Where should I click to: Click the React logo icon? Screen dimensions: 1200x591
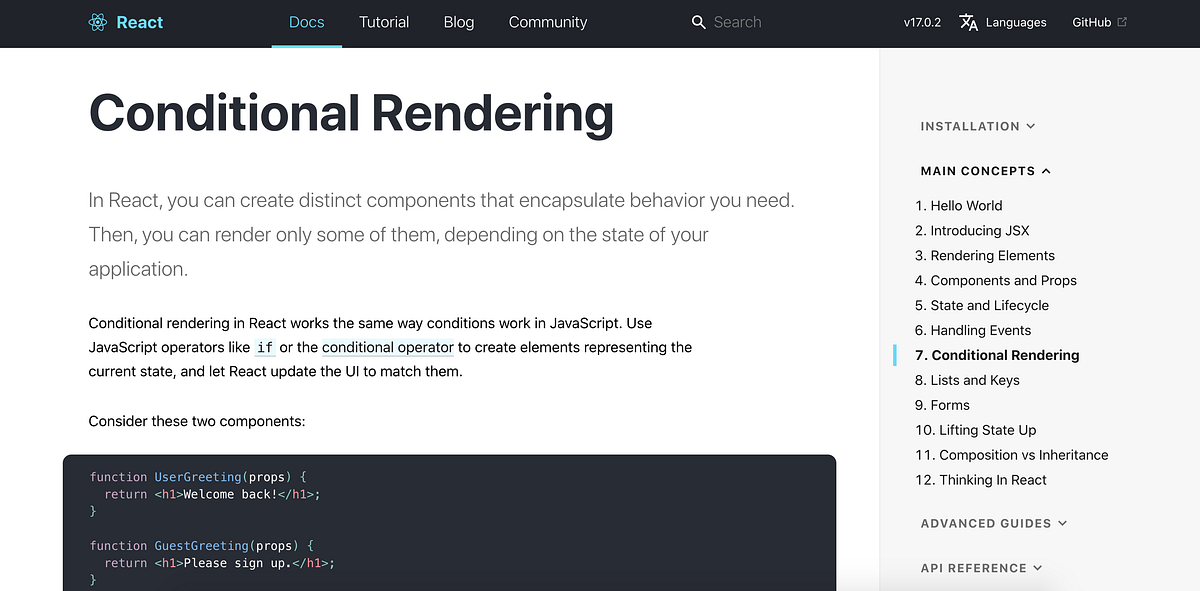(x=98, y=21)
